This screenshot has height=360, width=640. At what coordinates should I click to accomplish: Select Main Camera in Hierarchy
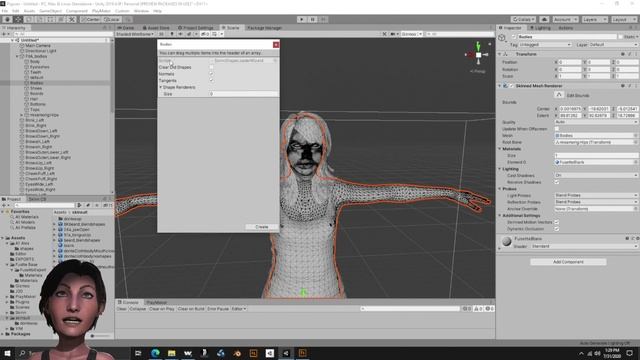pos(38,46)
